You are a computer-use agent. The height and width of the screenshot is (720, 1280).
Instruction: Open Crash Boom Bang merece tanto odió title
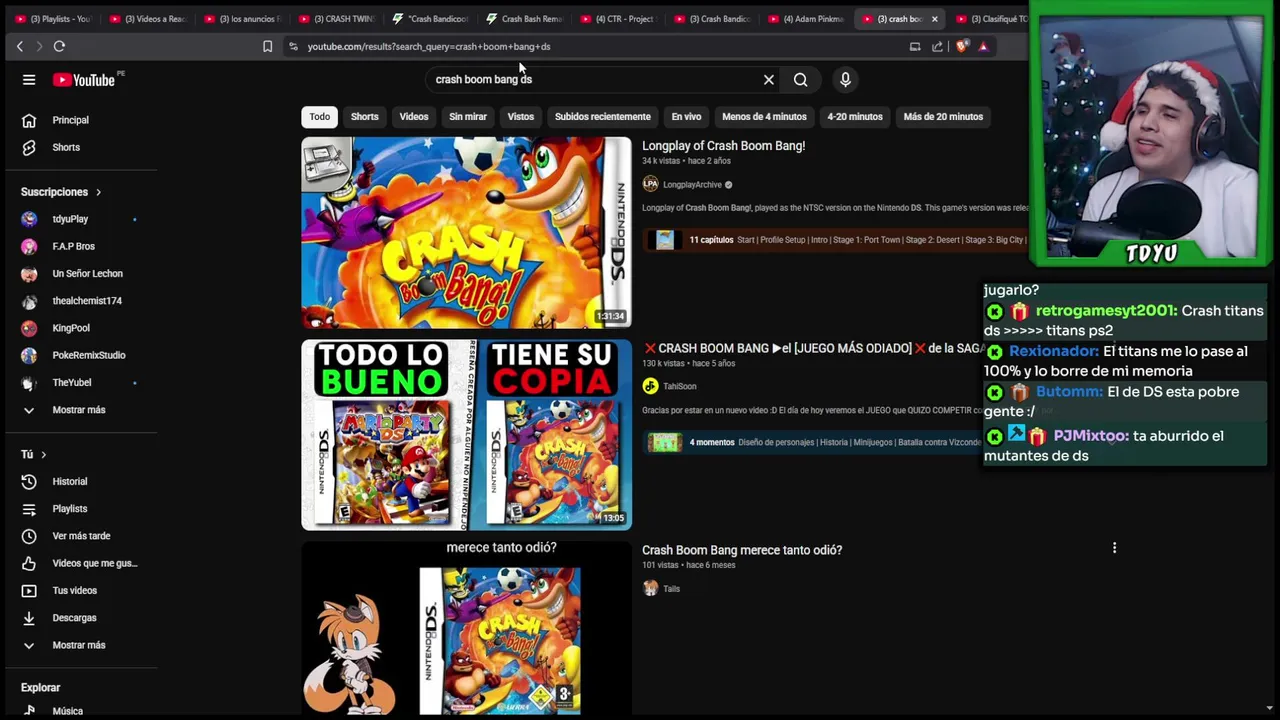pyautogui.click(x=742, y=550)
